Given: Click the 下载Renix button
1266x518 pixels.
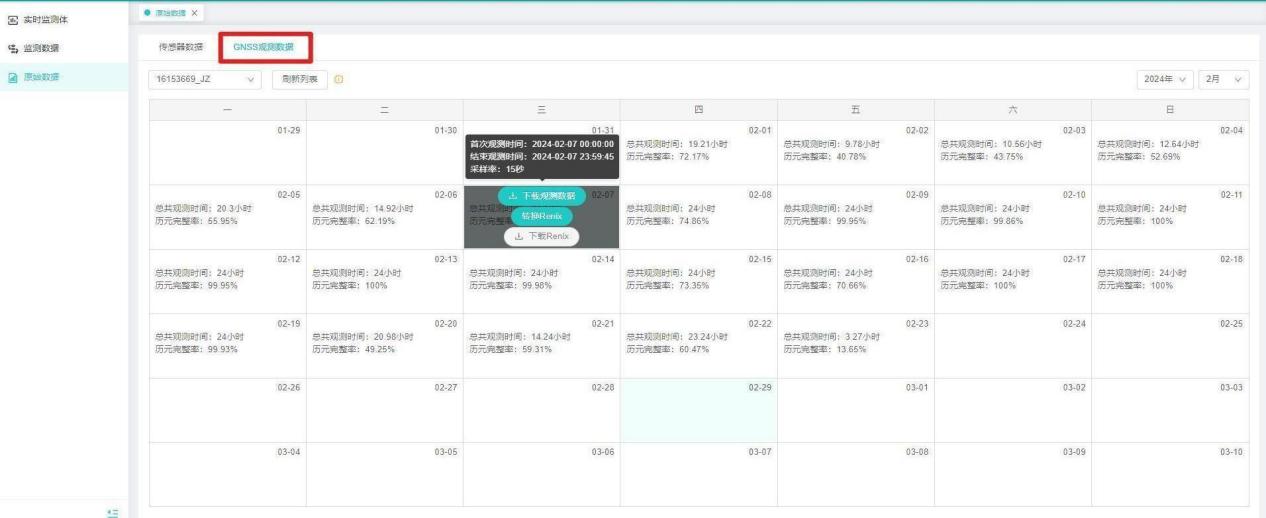Looking at the screenshot, I should (542, 236).
